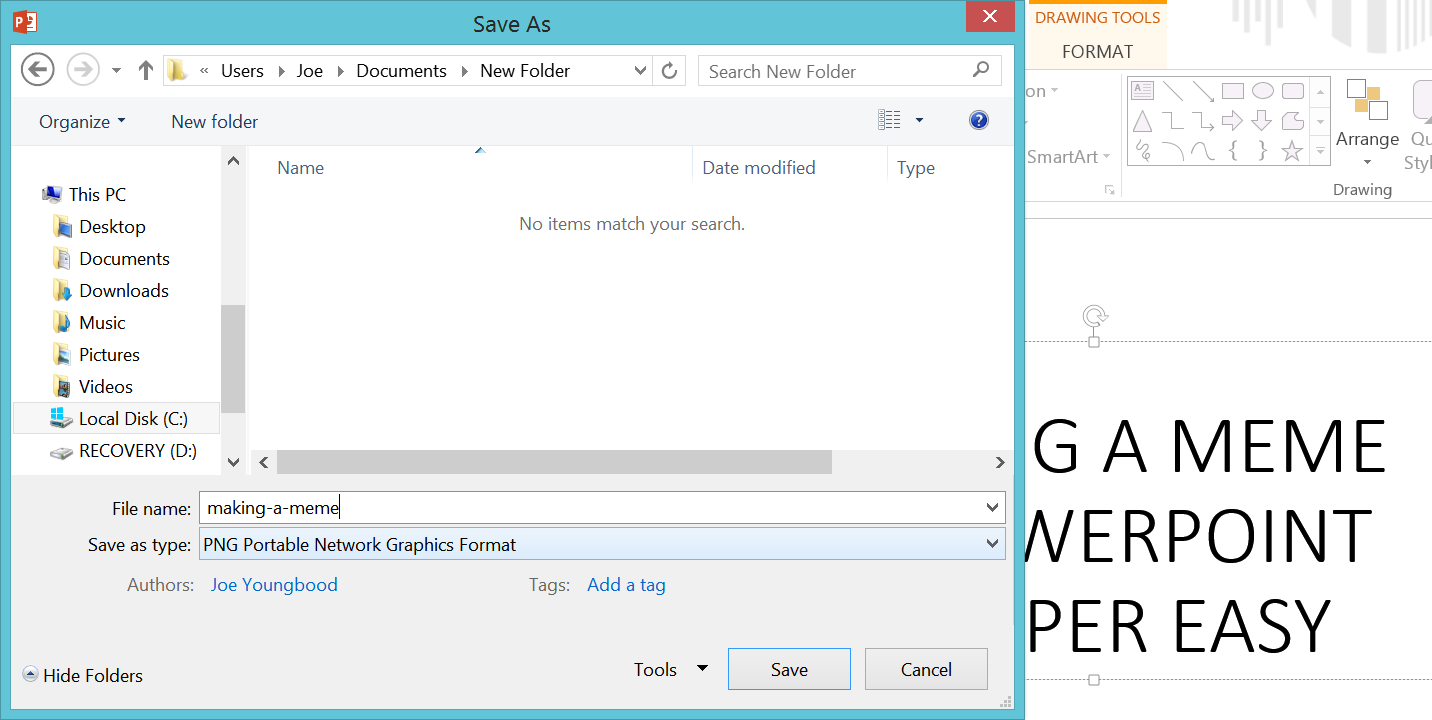Select the 5-Point Star shape
The width and height of the screenshot is (1432, 720).
click(x=1293, y=151)
